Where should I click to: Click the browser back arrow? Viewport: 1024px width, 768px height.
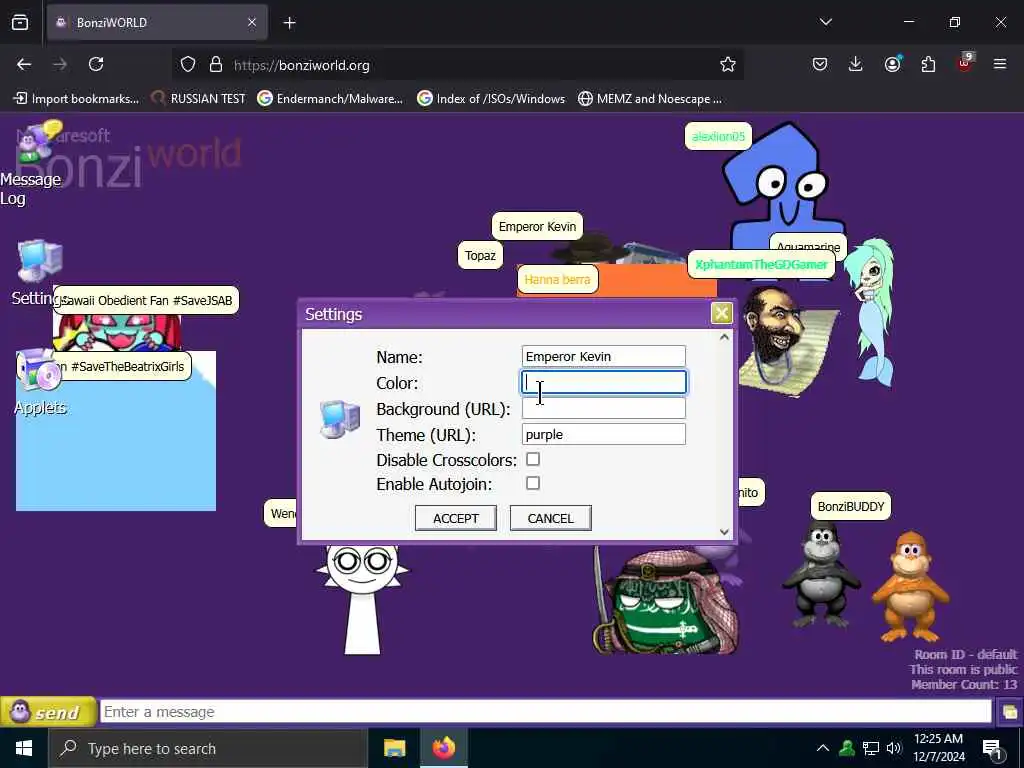click(x=24, y=65)
